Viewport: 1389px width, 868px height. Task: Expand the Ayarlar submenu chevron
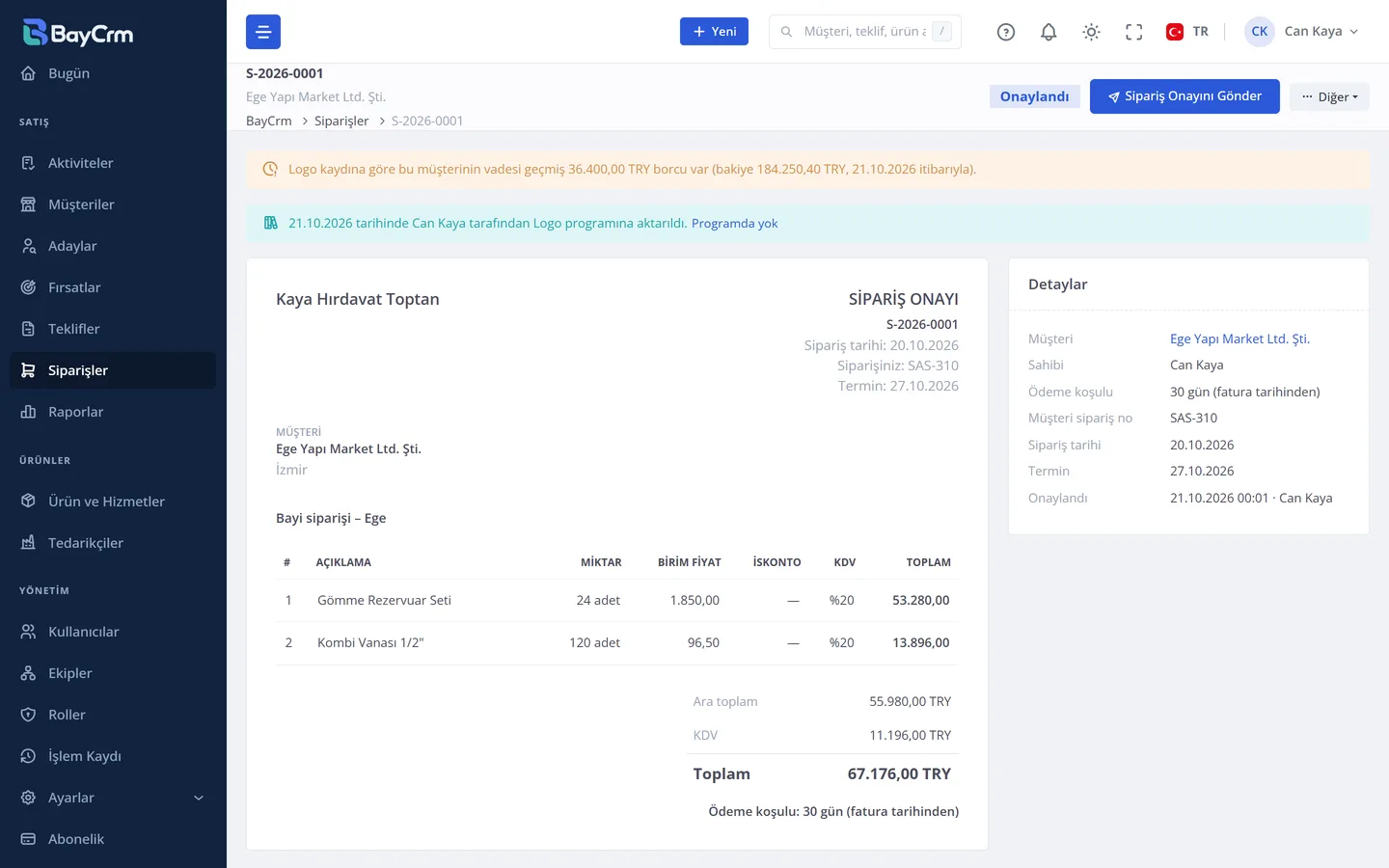pyautogui.click(x=199, y=798)
